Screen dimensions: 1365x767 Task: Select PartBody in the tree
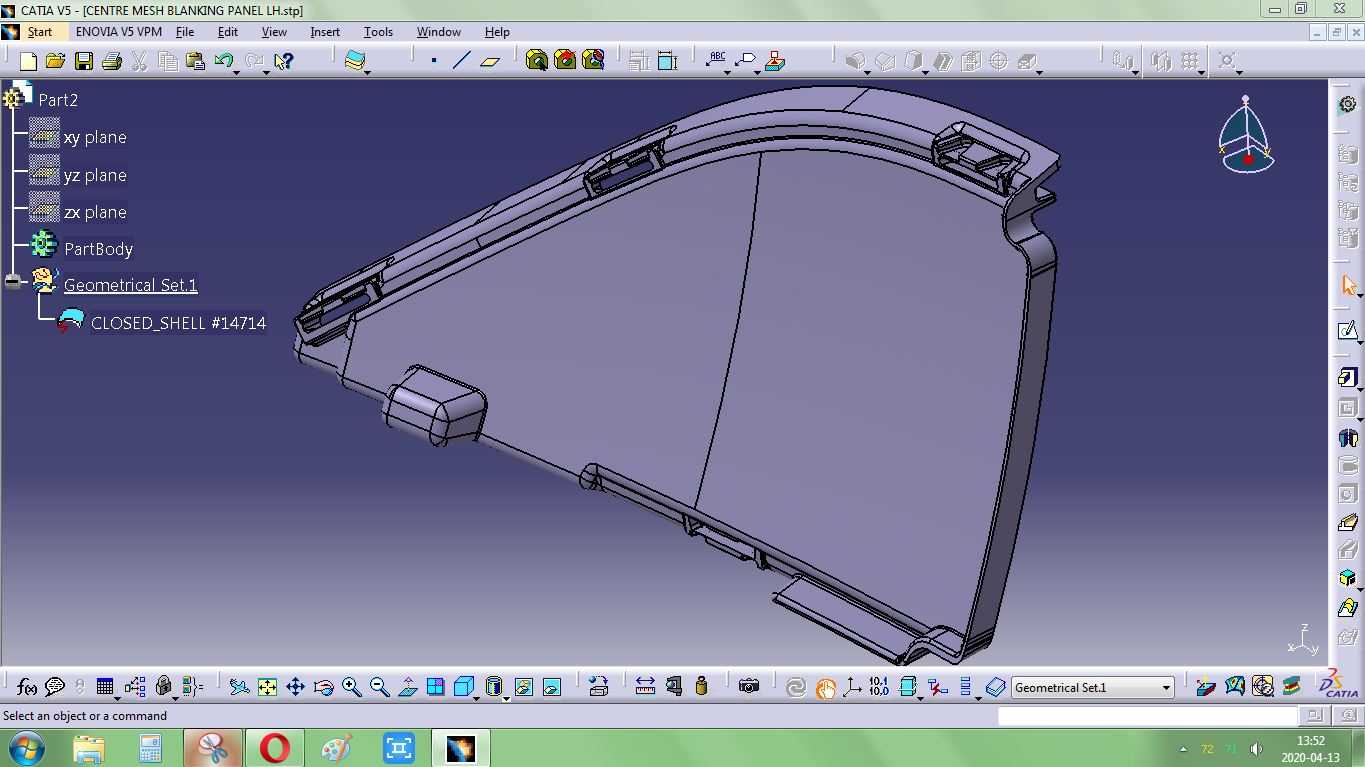tap(98, 249)
